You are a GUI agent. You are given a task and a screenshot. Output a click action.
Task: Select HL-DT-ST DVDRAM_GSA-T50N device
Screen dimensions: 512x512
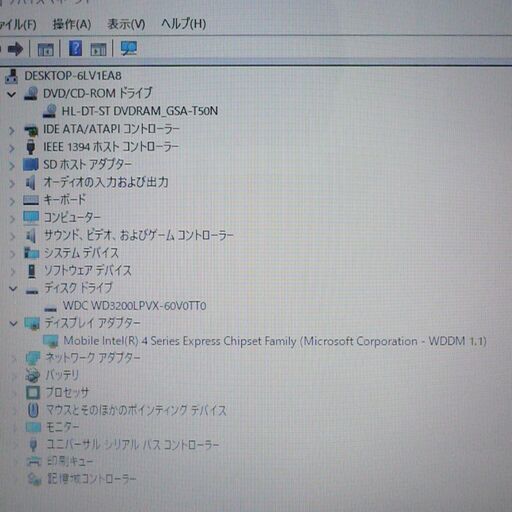(140, 111)
